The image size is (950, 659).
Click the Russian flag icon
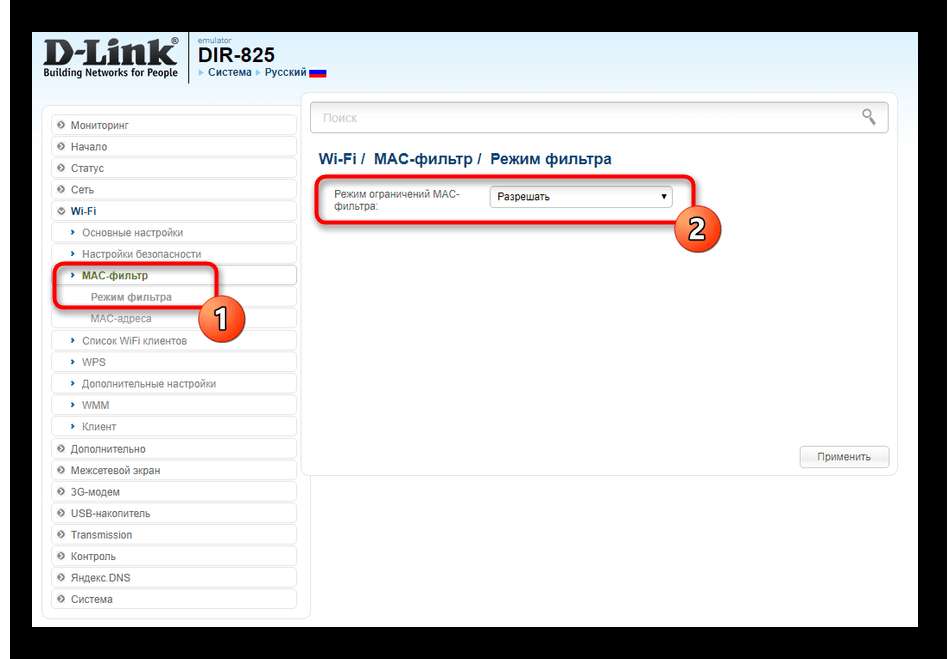point(317,73)
